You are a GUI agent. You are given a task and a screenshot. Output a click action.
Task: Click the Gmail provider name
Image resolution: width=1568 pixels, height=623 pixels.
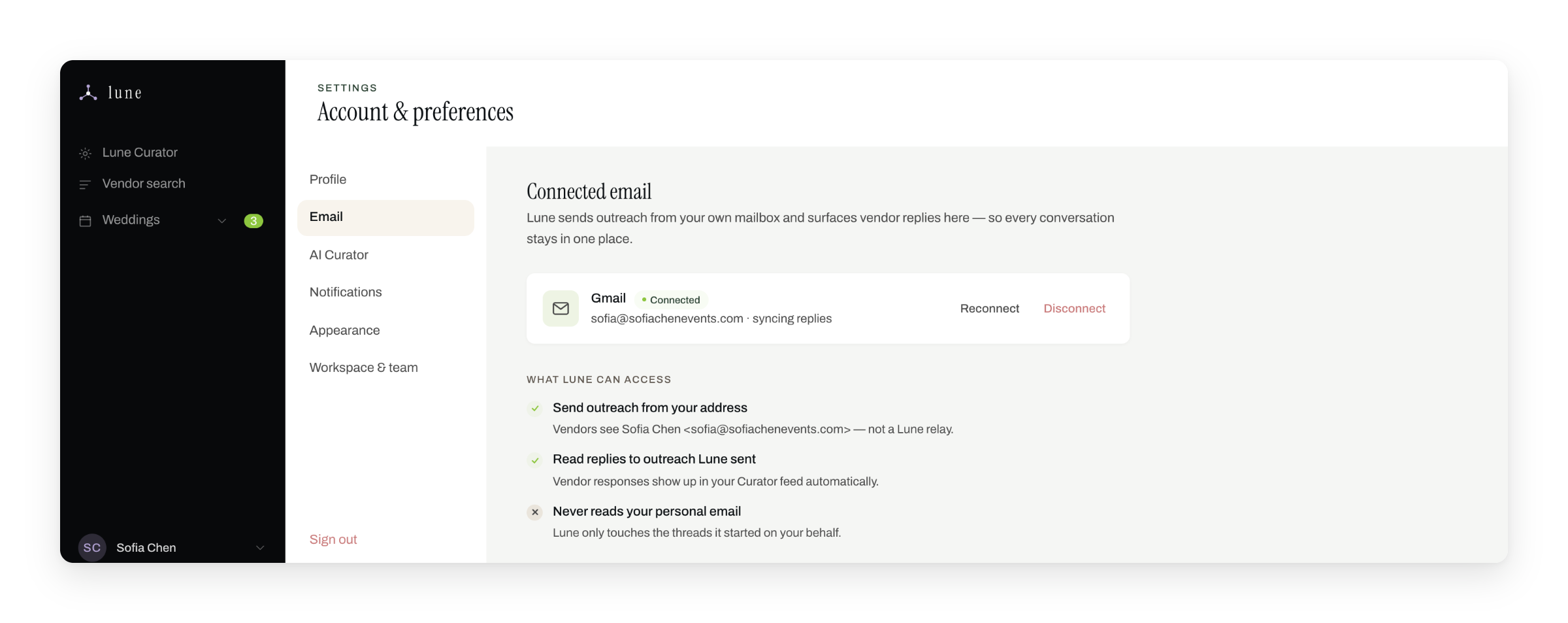pyautogui.click(x=608, y=298)
